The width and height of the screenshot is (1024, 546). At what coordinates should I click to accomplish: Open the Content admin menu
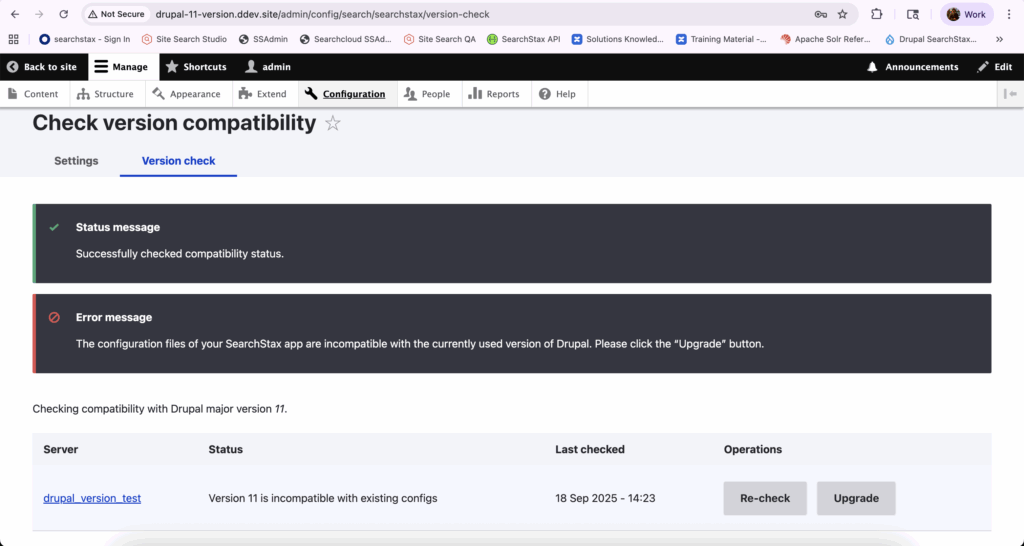[33, 94]
